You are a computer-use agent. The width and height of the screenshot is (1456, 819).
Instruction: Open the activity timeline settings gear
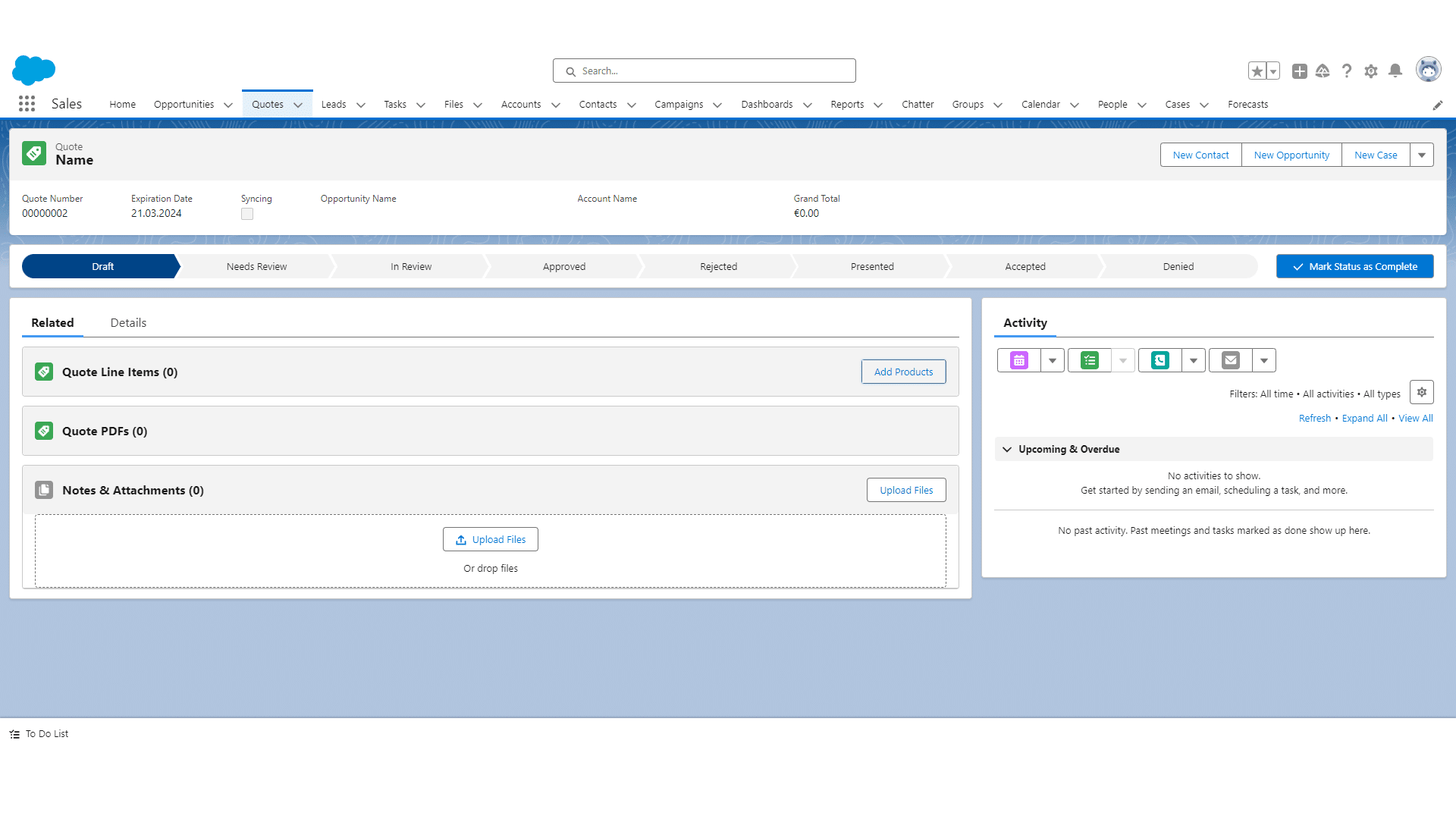[x=1422, y=392]
